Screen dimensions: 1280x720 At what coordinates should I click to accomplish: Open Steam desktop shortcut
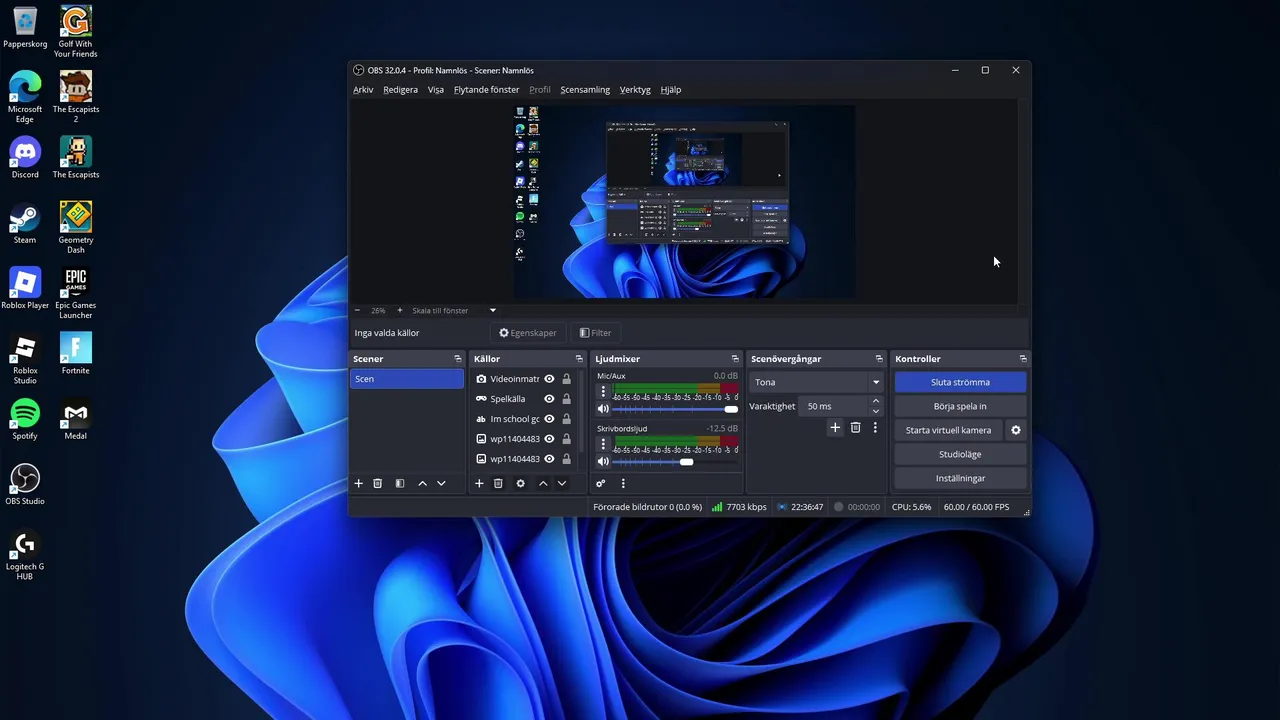click(x=25, y=223)
